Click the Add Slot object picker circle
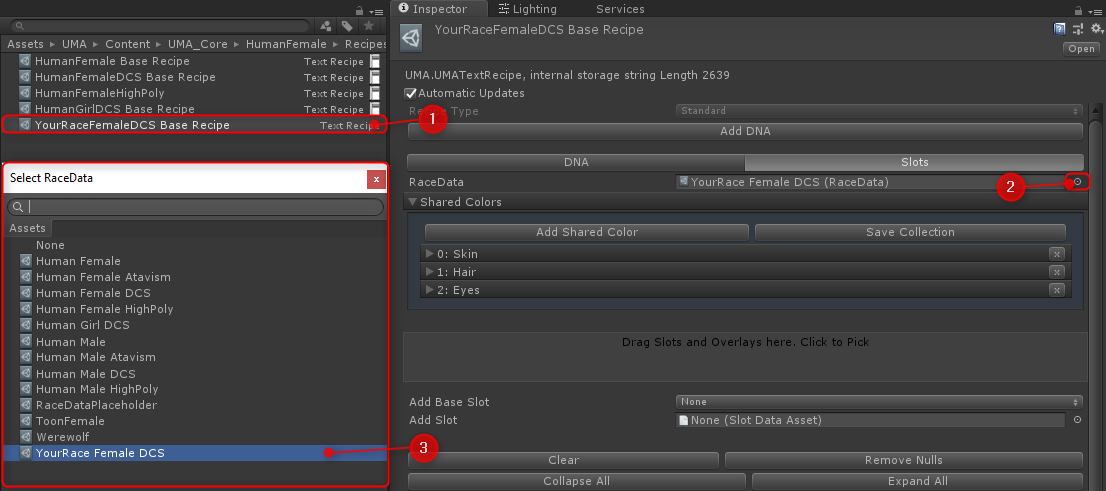The height and width of the screenshot is (491, 1106). (1077, 420)
